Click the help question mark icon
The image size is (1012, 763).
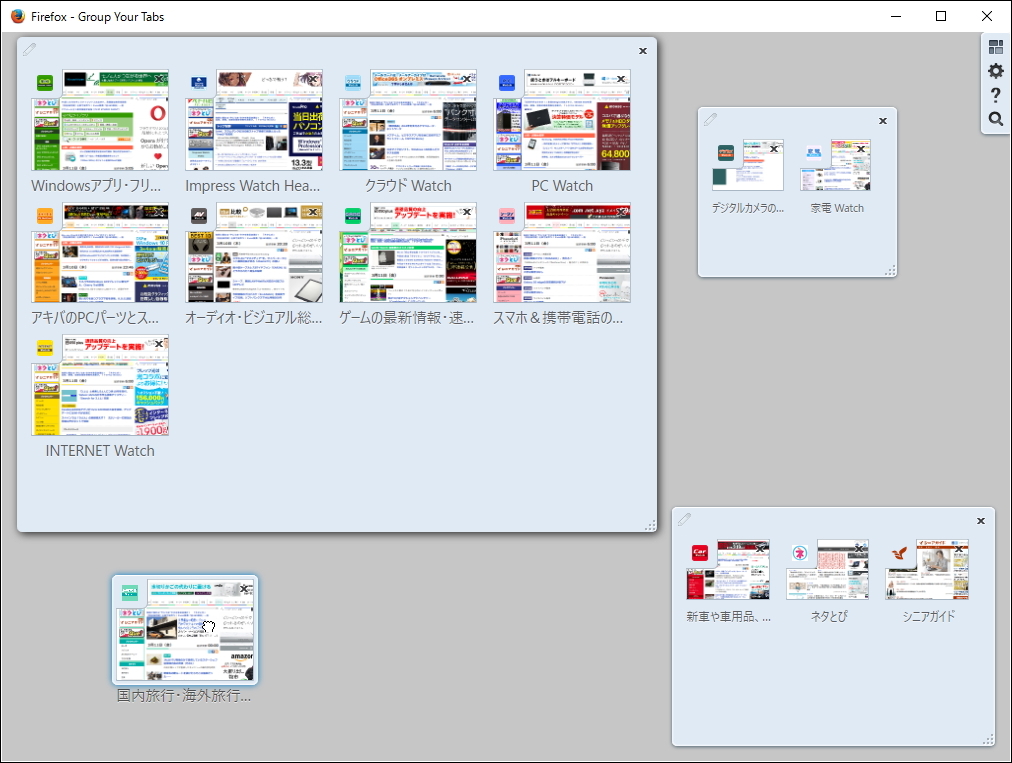point(996,95)
